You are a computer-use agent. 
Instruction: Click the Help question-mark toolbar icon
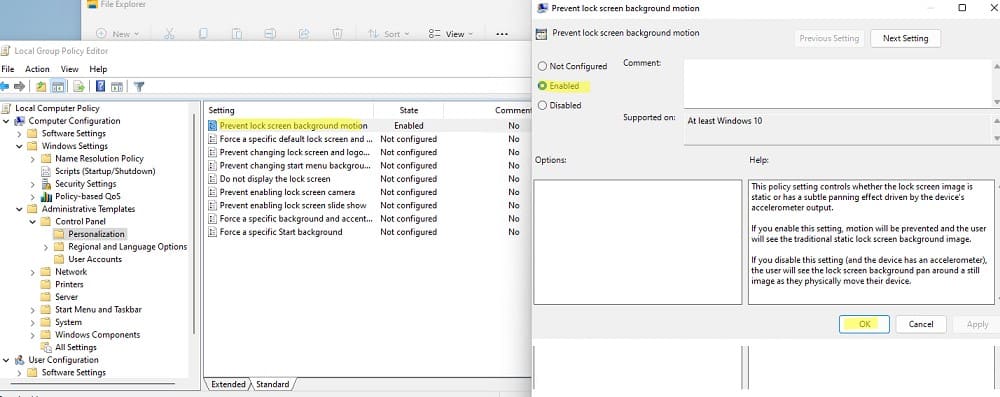coord(100,86)
